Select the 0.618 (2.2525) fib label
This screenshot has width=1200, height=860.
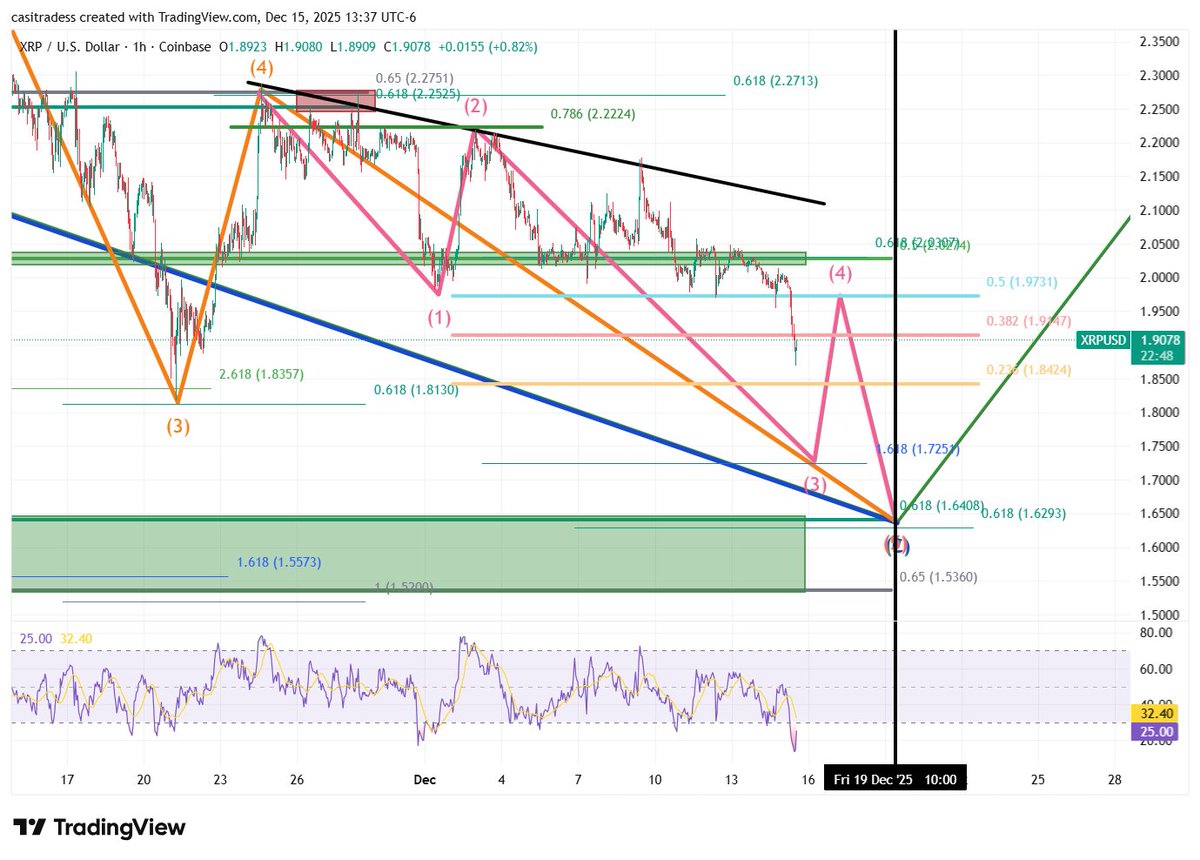(418, 93)
